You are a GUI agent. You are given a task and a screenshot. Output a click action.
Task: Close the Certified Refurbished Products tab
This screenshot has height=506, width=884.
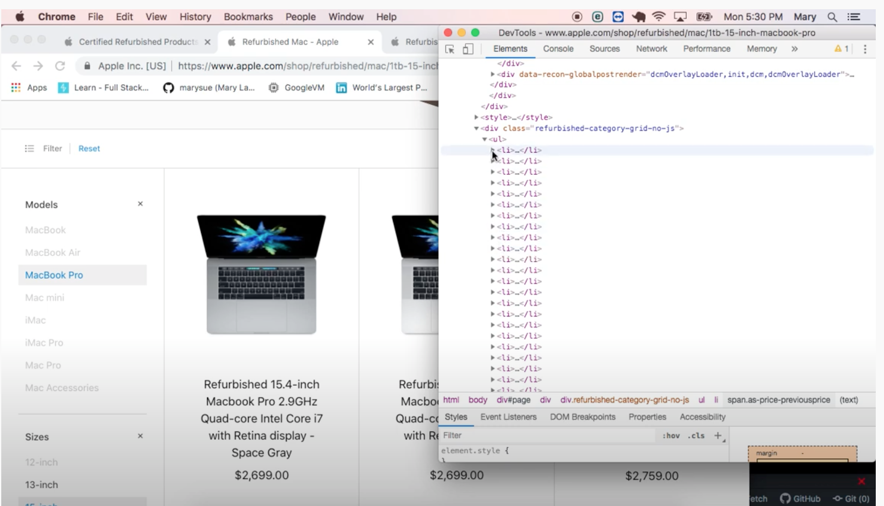click(x=207, y=42)
